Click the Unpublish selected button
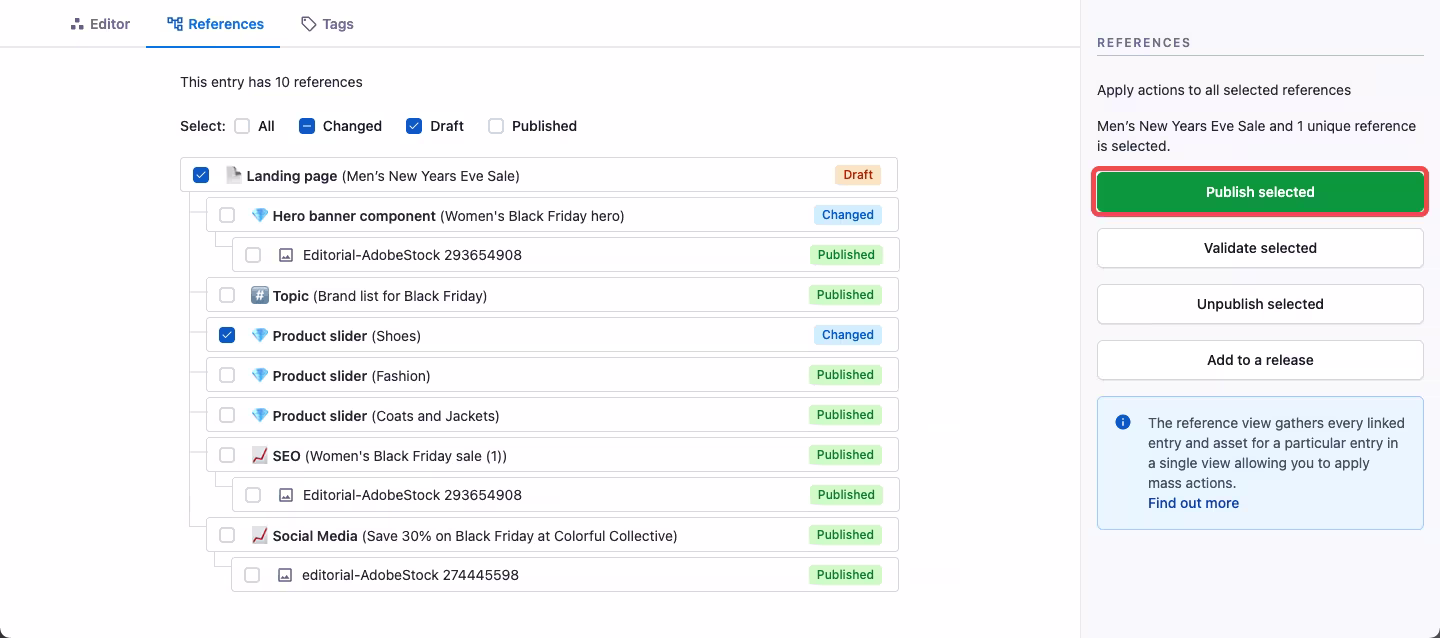 [1260, 304]
